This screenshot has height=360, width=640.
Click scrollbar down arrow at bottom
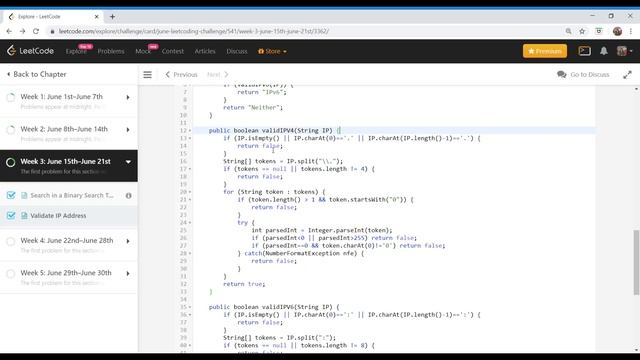coord(636,350)
